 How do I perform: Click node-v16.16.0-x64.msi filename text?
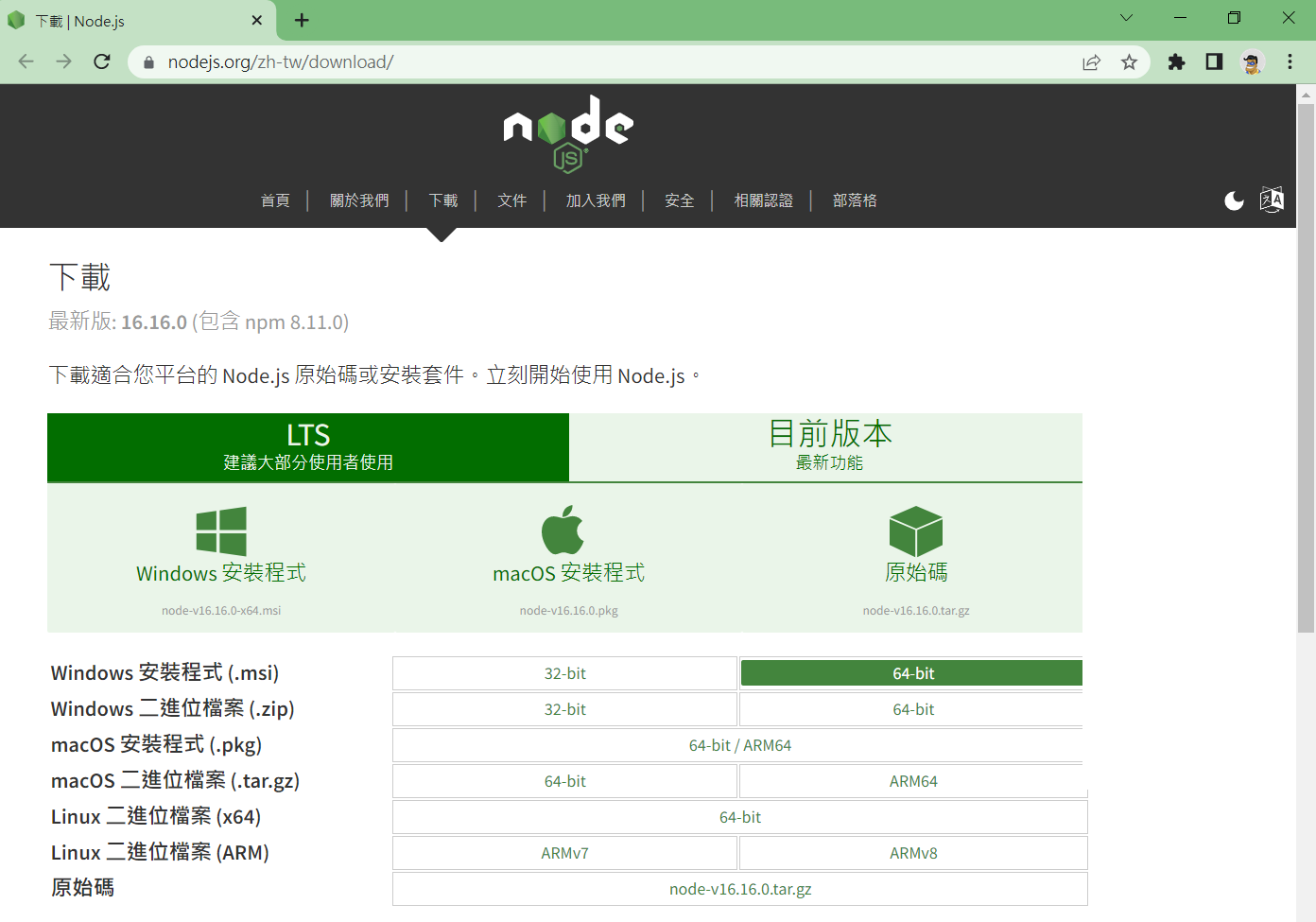tap(221, 611)
